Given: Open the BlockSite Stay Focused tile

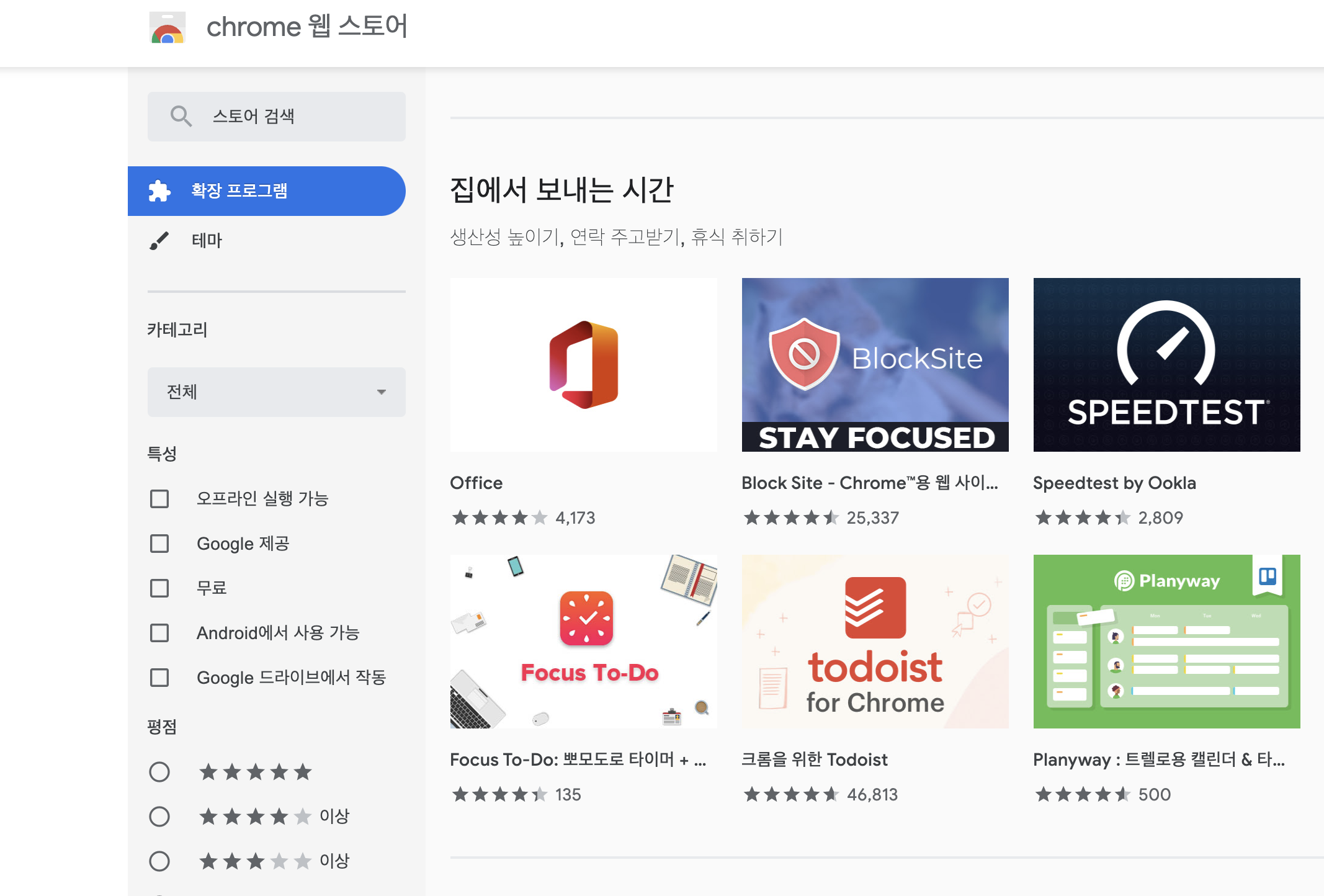Looking at the screenshot, I should 875,365.
